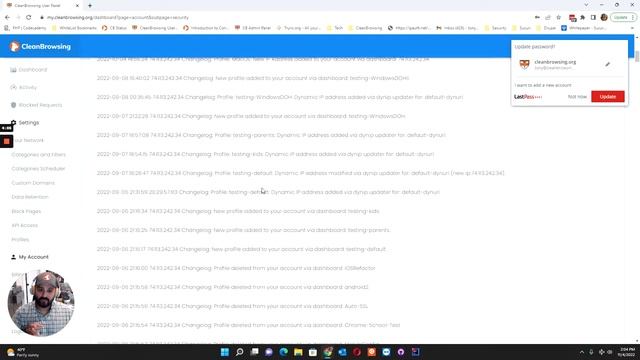640x360 pixels.
Task: Open the Activity sidebar item
Action: point(24,87)
